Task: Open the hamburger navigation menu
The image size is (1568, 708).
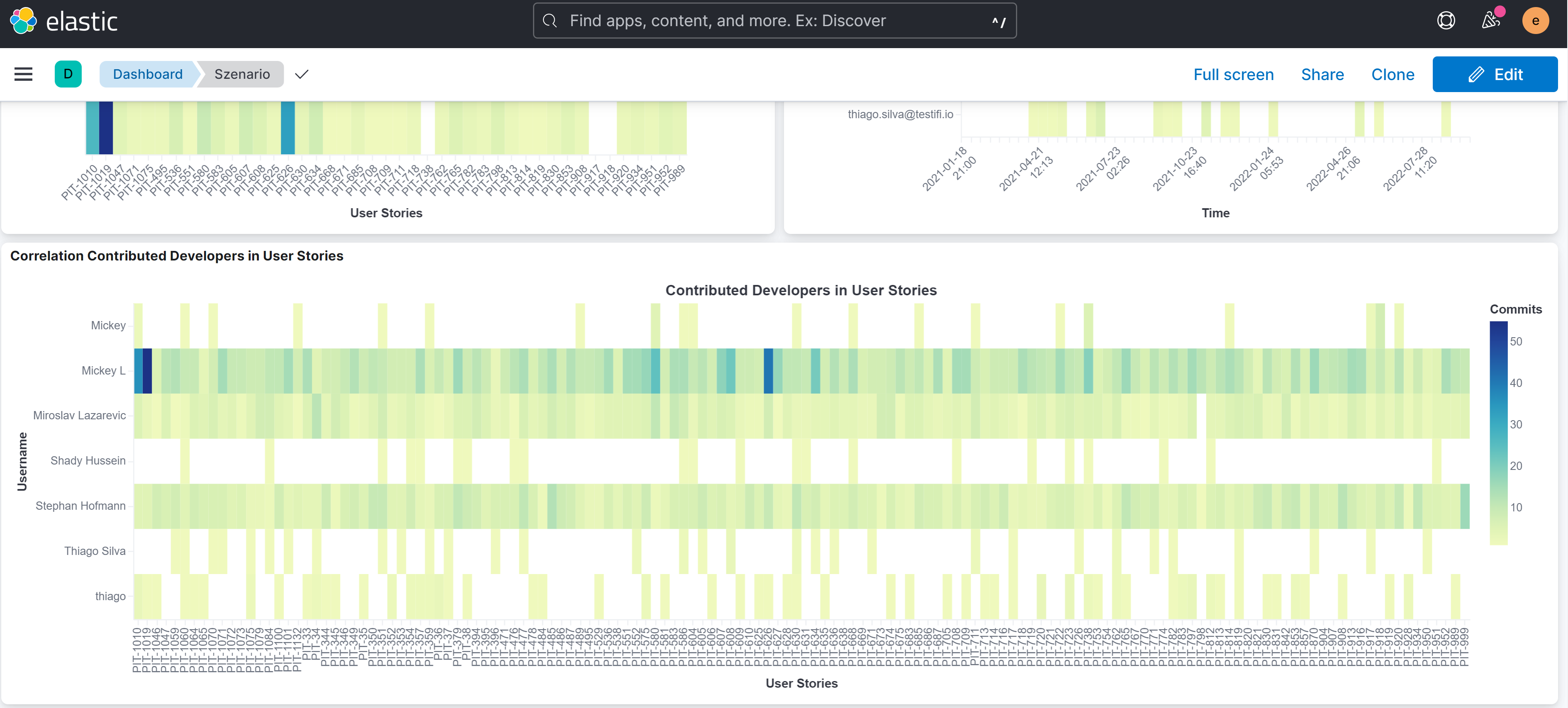Action: [x=23, y=74]
